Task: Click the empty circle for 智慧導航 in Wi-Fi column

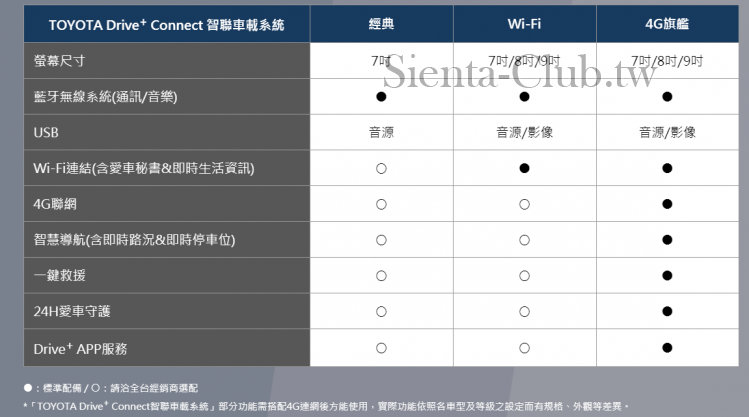Action: 524,240
